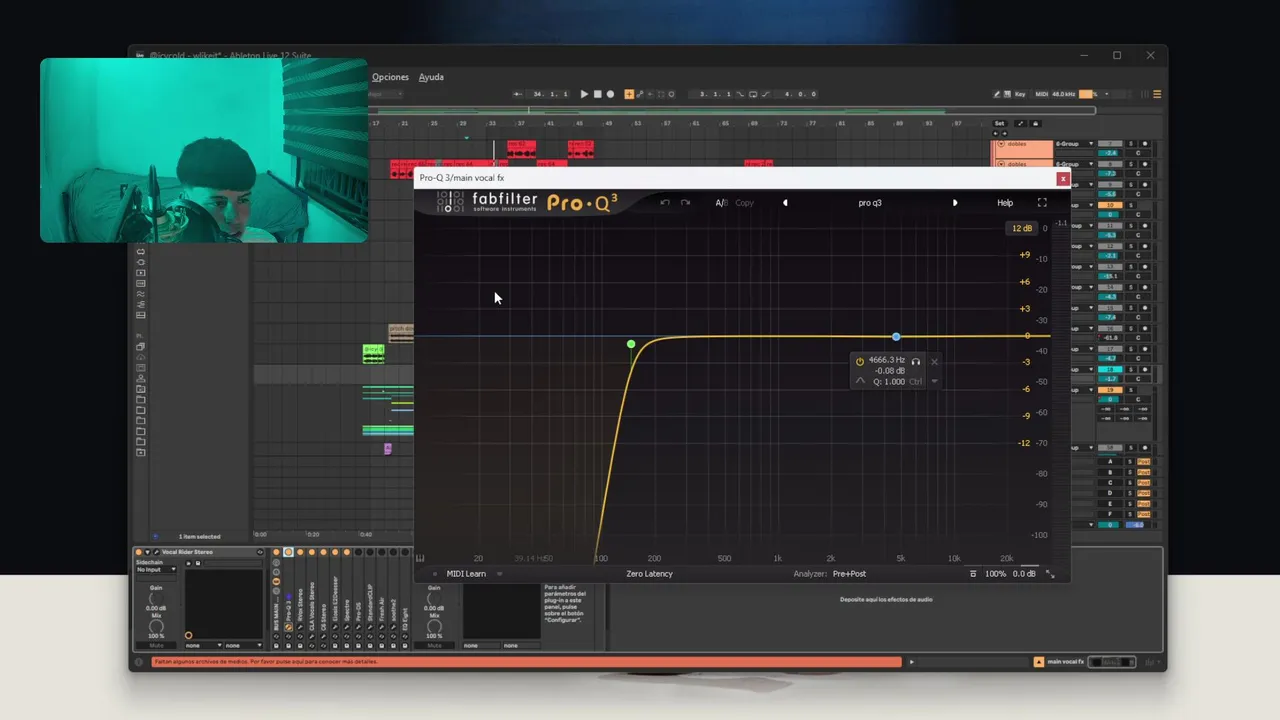Toggle the Draw Mode pencil icon

tap(997, 94)
